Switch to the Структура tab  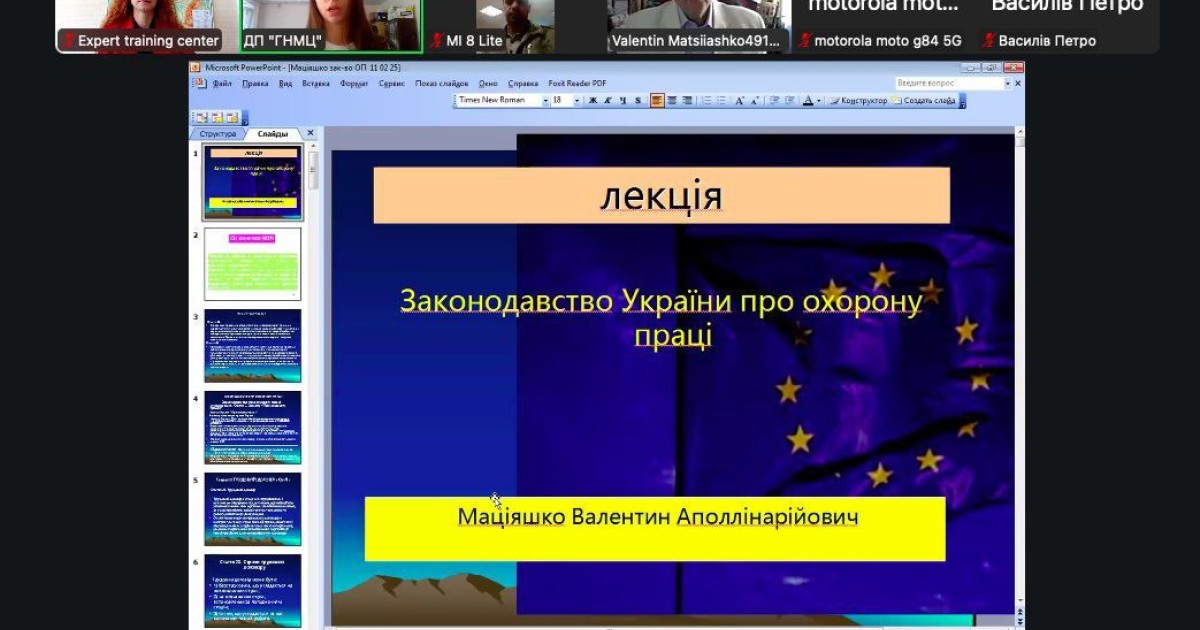click(x=217, y=133)
